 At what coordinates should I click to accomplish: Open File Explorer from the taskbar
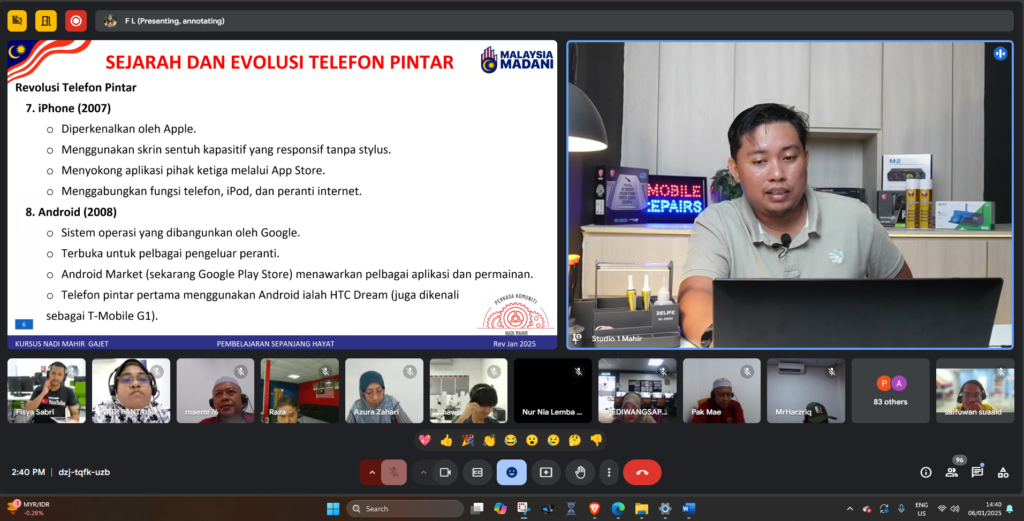(641, 509)
